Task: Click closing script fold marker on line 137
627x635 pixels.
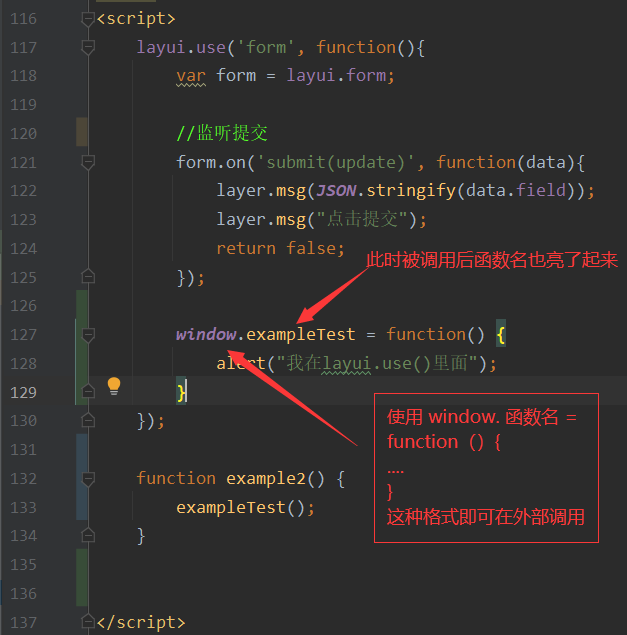Action: click(x=88, y=622)
